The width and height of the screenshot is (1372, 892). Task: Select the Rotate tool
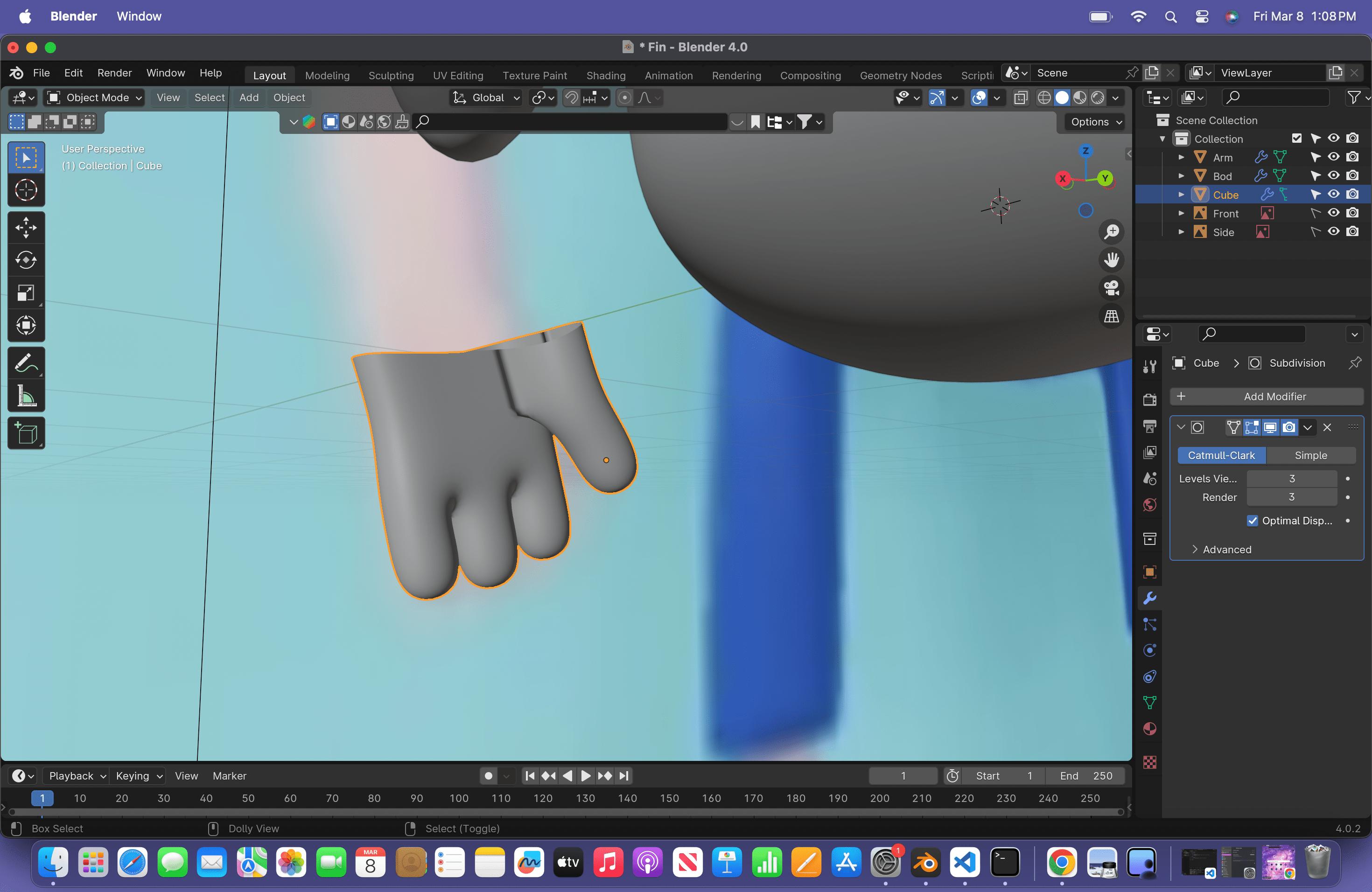pos(26,260)
